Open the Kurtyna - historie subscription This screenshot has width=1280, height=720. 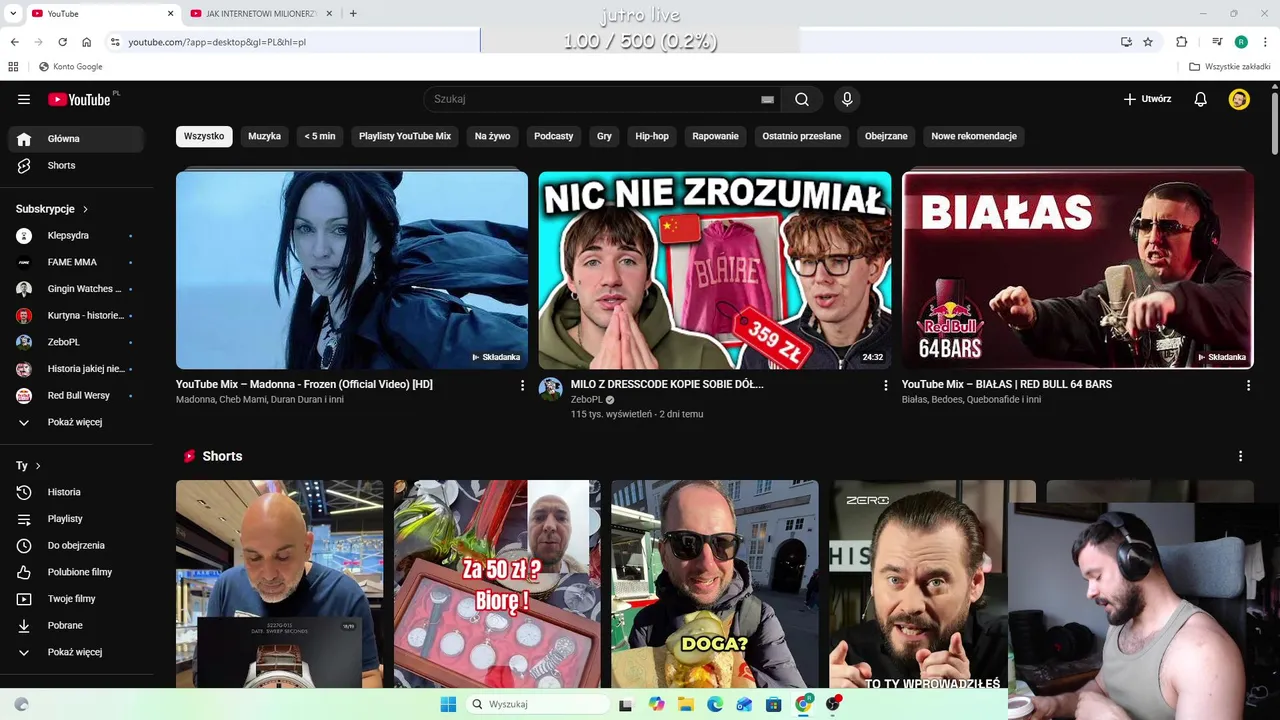77,315
